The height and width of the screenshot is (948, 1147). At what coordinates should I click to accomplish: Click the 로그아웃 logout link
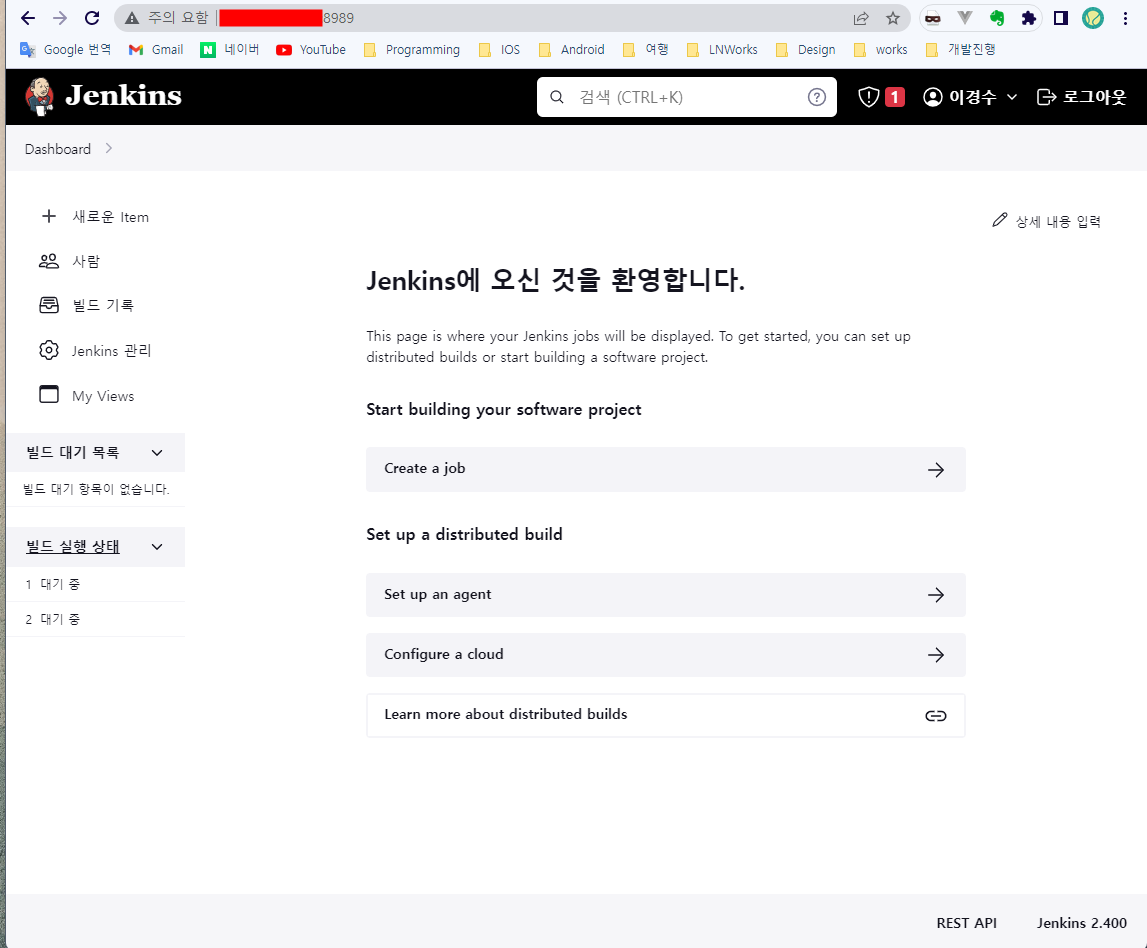pyautogui.click(x=1081, y=97)
